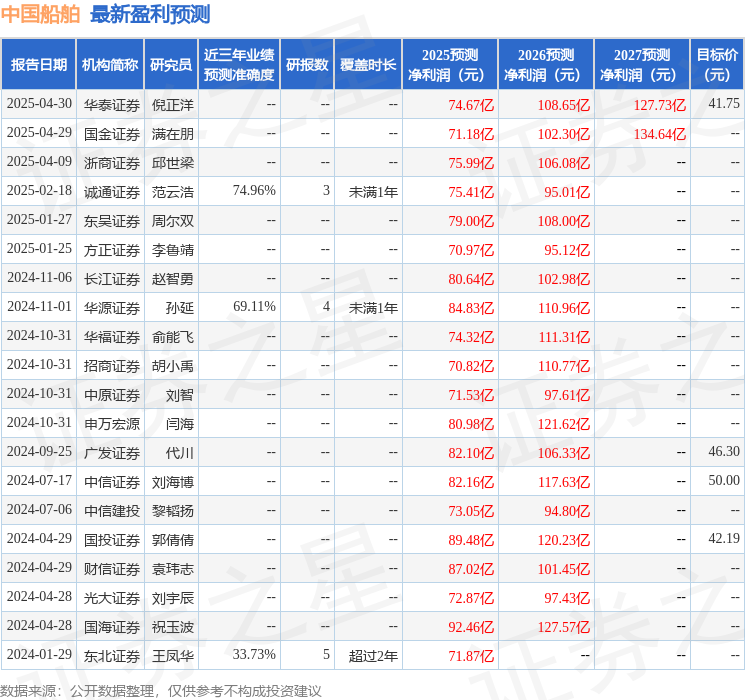Image resolution: width=745 pixels, height=700 pixels.
Task: Click target price 41.75
Action: [x=724, y=104]
